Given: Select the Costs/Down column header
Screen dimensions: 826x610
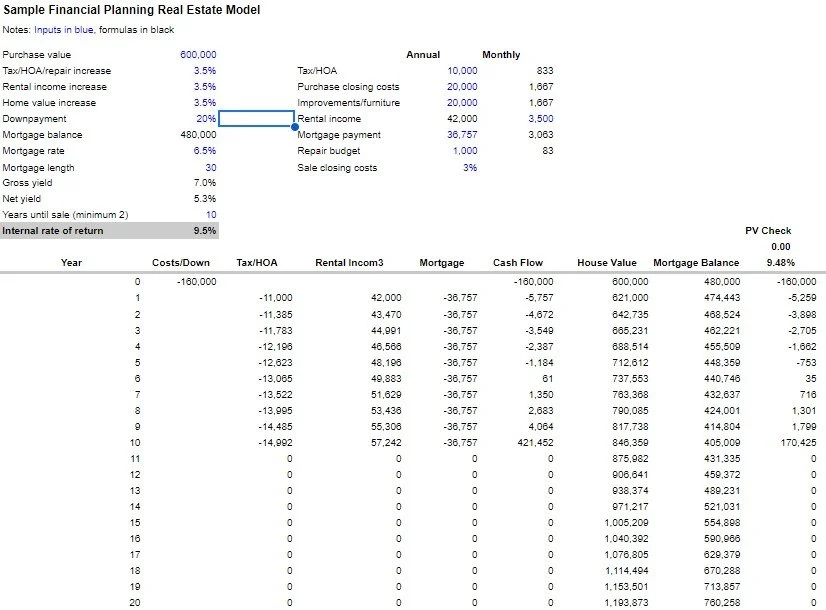Looking at the screenshot, I should 181,263.
